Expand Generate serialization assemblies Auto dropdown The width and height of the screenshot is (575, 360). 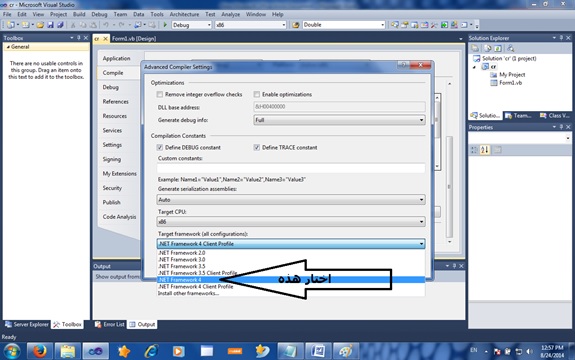[x=291, y=200]
